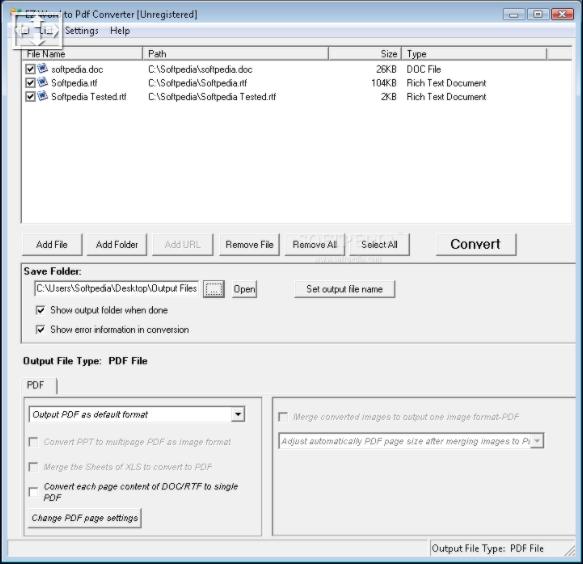
Task: Sort by the Type column header
Action: point(474,54)
